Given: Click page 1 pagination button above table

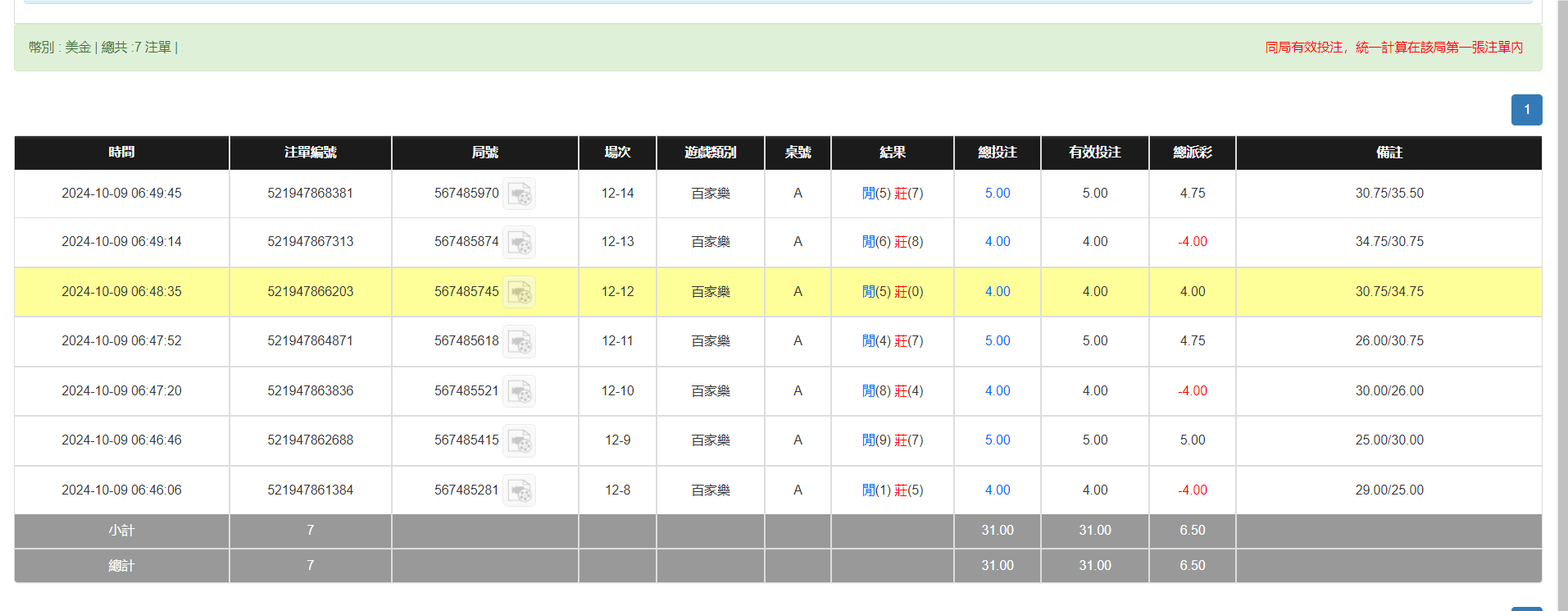Looking at the screenshot, I should coord(1526,110).
